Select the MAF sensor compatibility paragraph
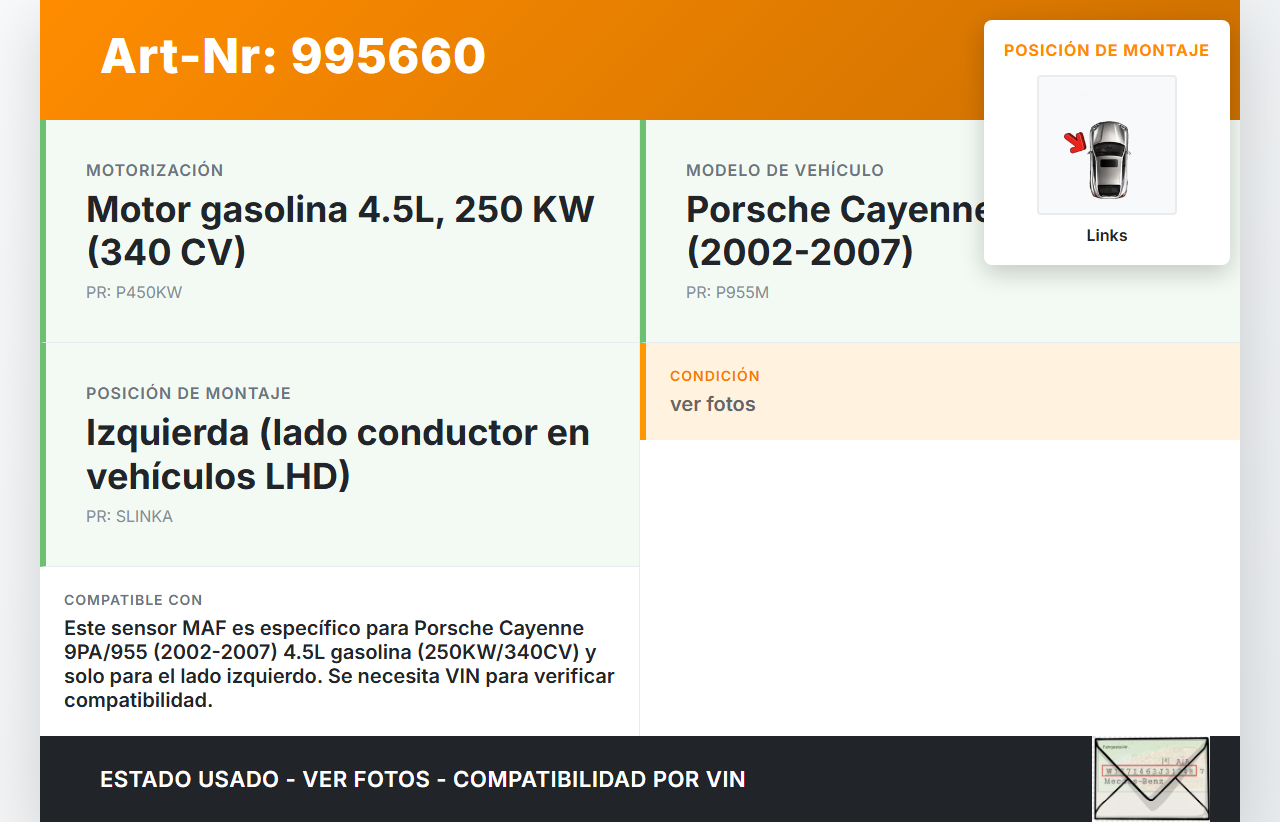 click(339, 664)
